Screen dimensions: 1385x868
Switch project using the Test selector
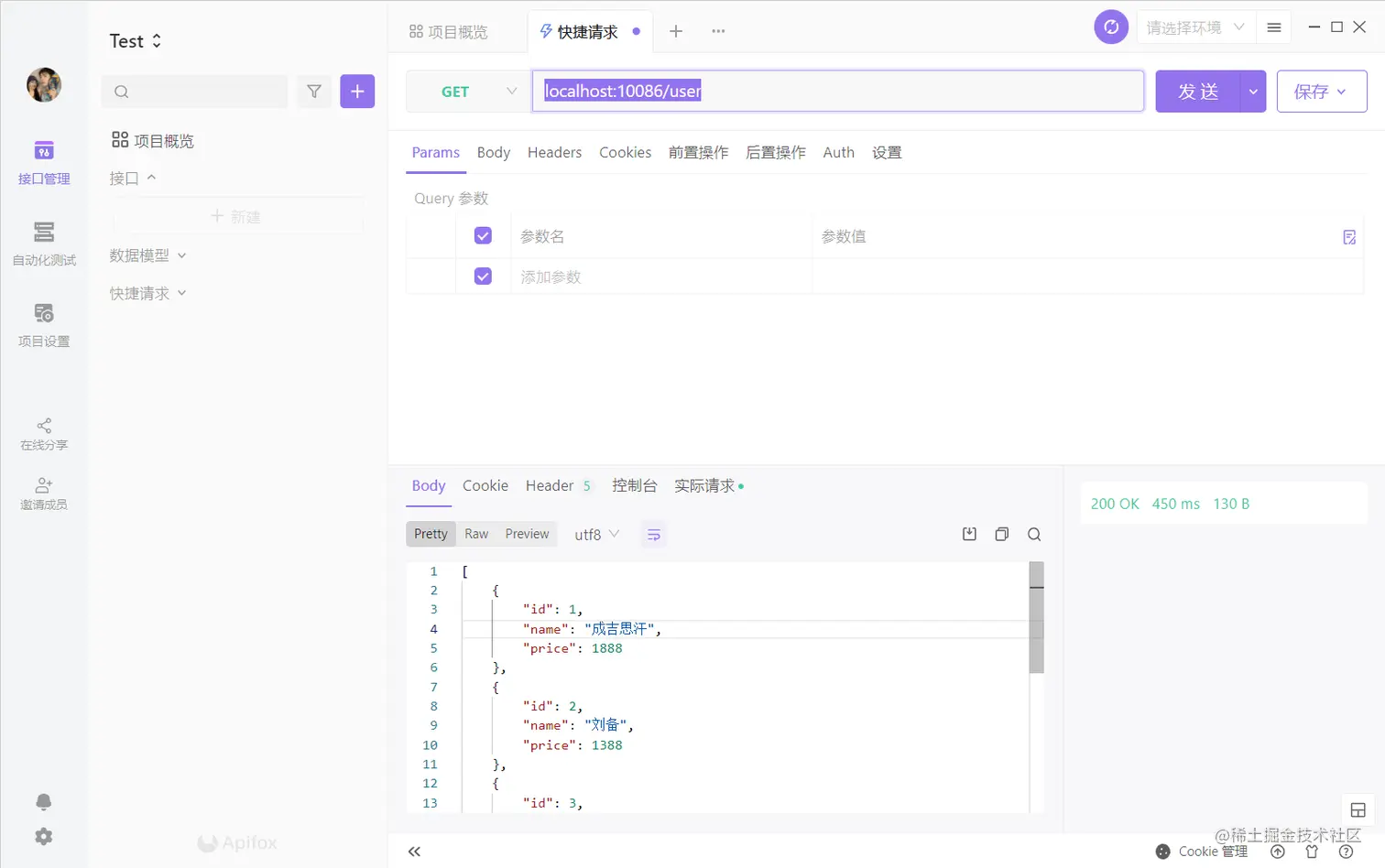coord(136,41)
